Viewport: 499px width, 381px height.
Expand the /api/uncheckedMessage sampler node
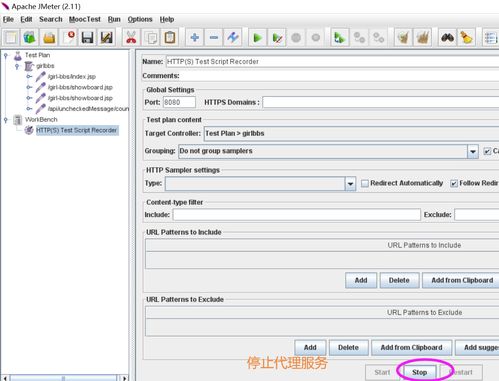(29, 109)
